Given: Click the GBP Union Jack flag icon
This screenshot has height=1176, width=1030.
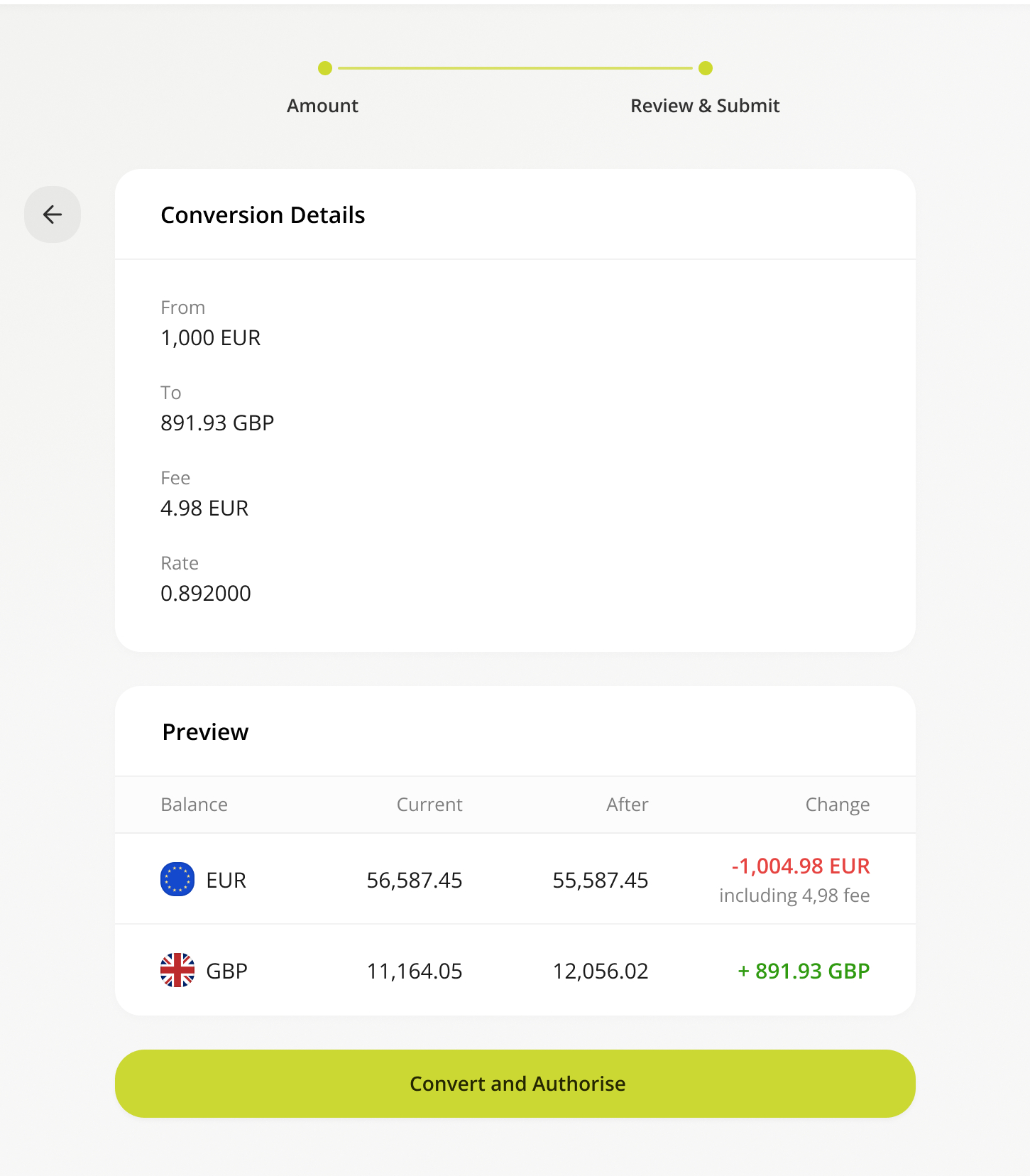Looking at the screenshot, I should (x=177, y=970).
